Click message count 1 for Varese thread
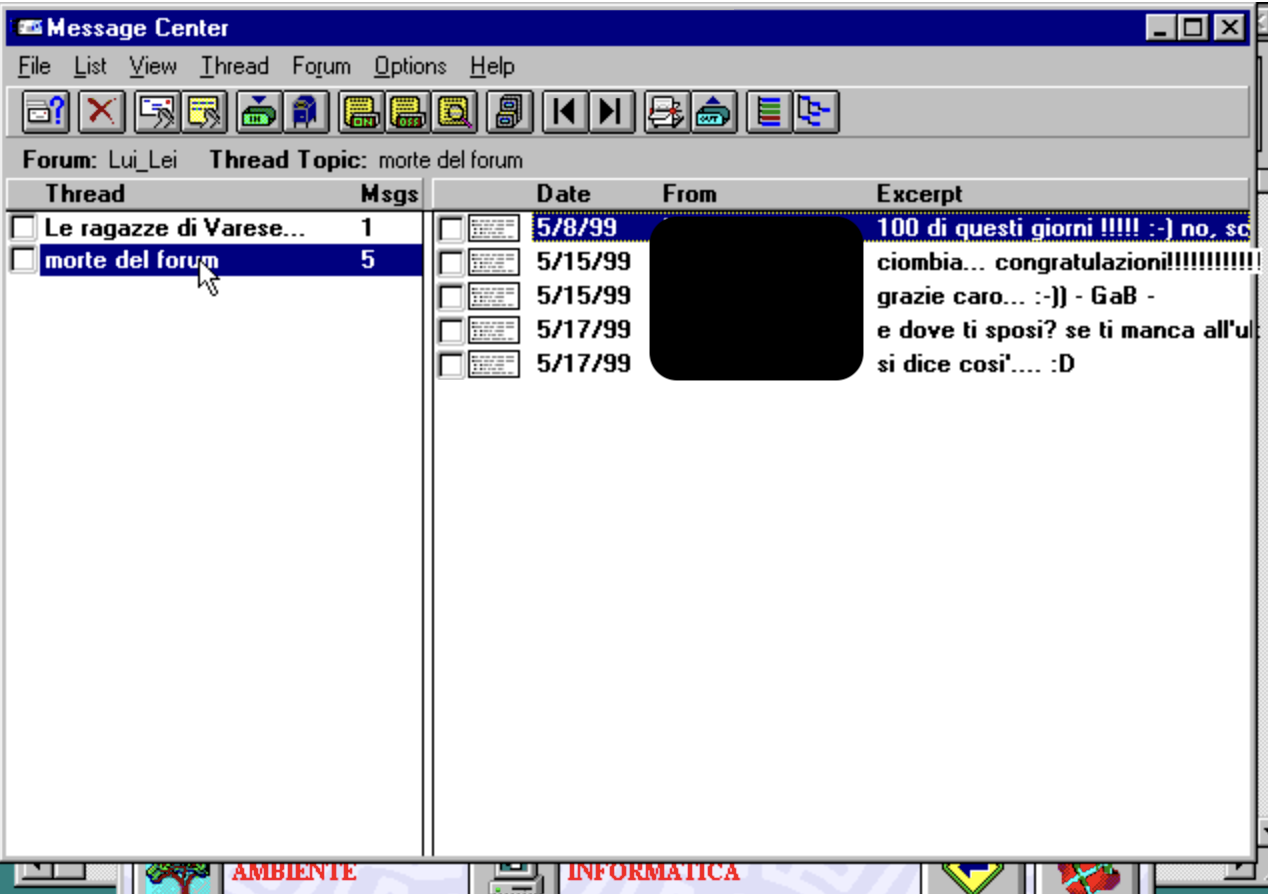1268x894 pixels. pos(367,228)
